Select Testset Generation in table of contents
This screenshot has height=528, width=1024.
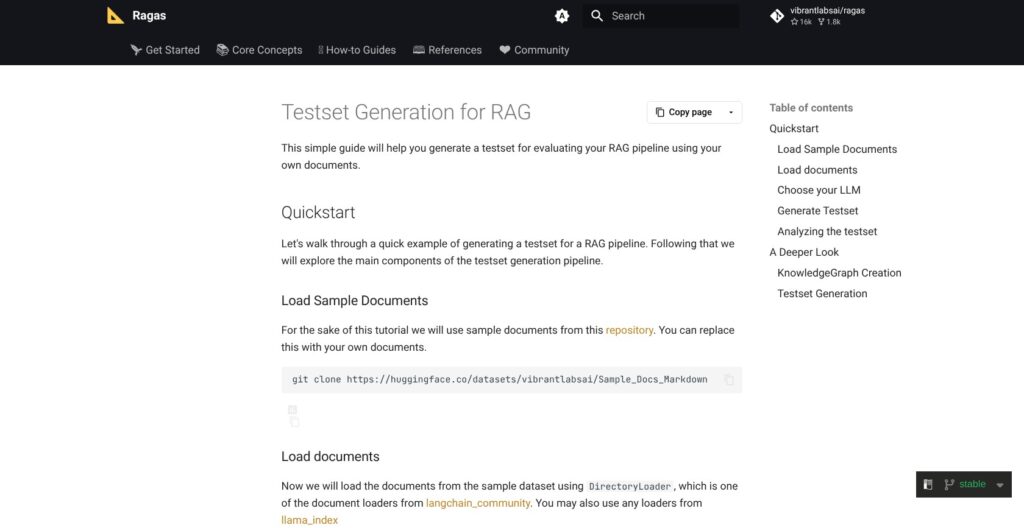pyautogui.click(x=822, y=293)
